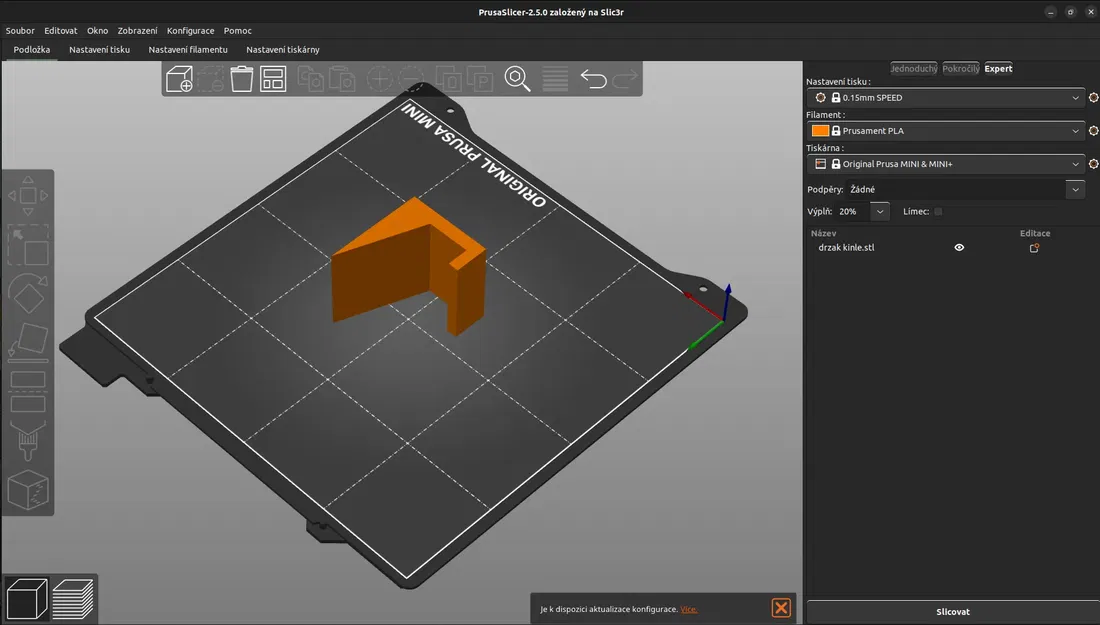Switch to sliced layers preview icon
The image size is (1100, 625).
[x=72, y=598]
